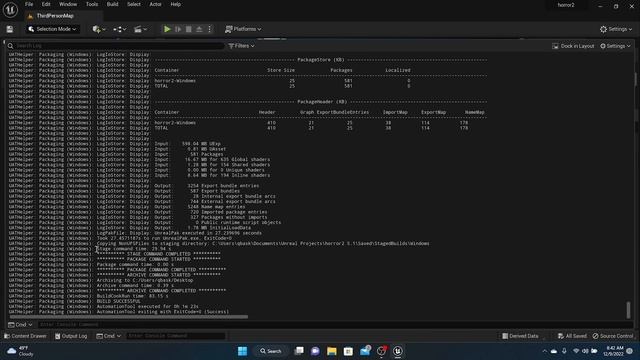The height and width of the screenshot is (360, 640).
Task: Open Wi-Fi network tray icon
Action: tap(576, 351)
